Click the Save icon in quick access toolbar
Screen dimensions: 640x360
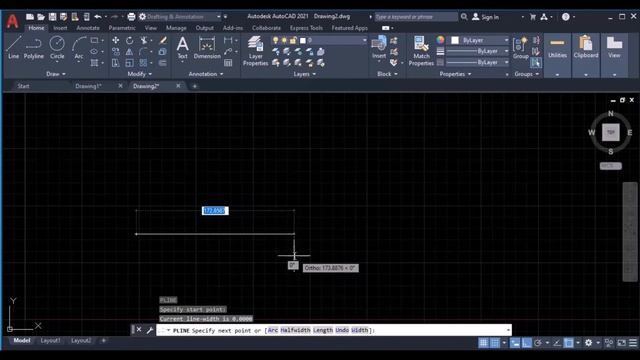point(52,17)
